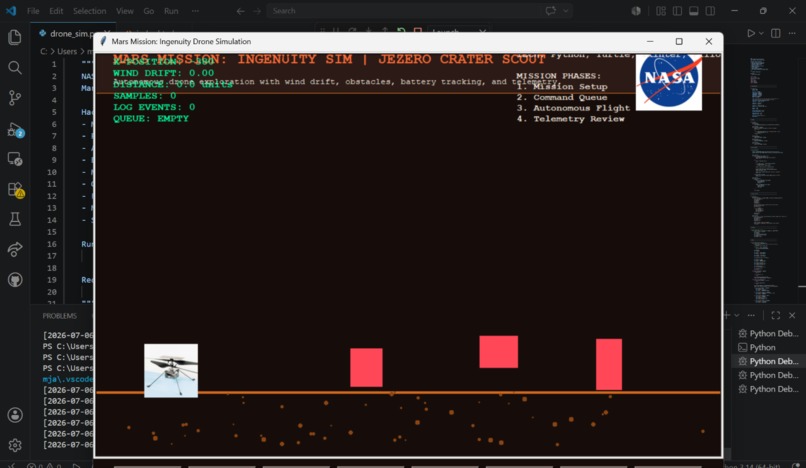The height and width of the screenshot is (468, 806).
Task: Select the plain Python terminal entry
Action: (x=763, y=348)
